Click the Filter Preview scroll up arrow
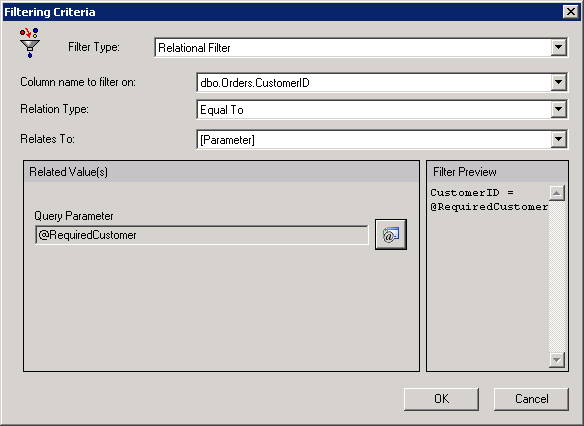This screenshot has height=426, width=584. (557, 193)
